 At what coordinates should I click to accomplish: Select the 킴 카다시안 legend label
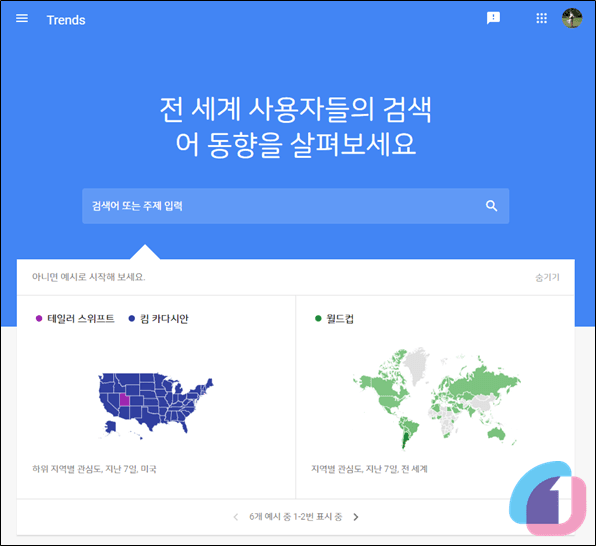(x=164, y=319)
